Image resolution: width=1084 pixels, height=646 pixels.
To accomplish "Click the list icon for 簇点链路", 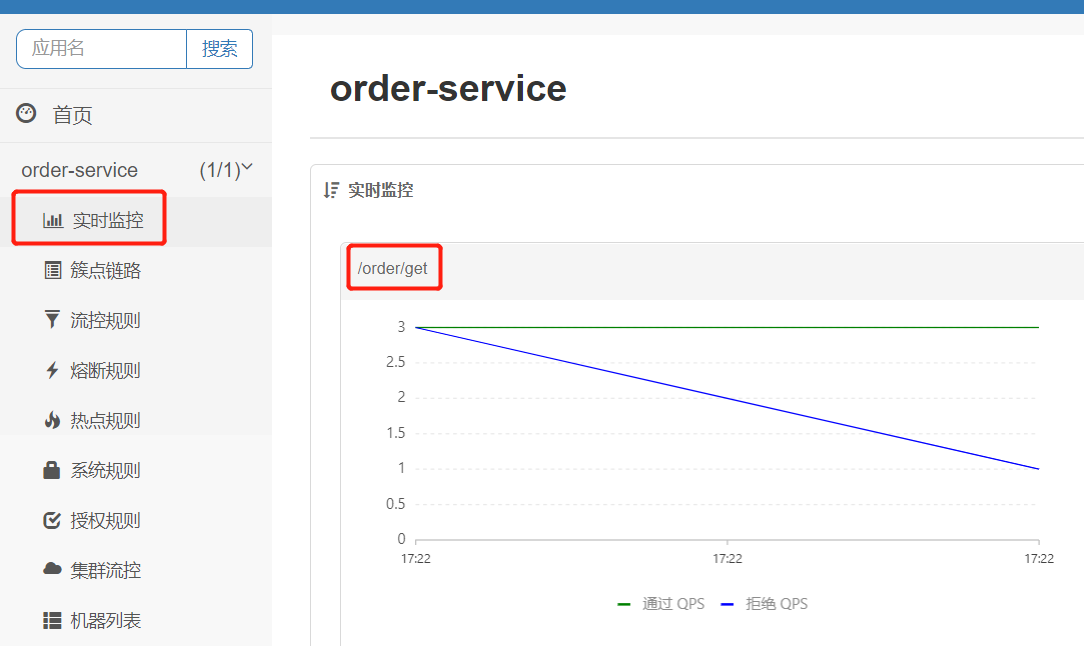I will click(x=52, y=271).
